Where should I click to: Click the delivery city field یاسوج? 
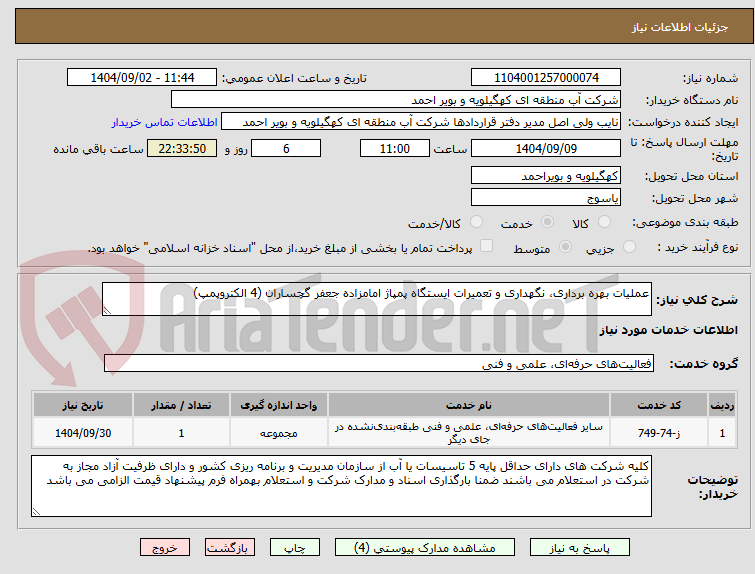[546, 197]
